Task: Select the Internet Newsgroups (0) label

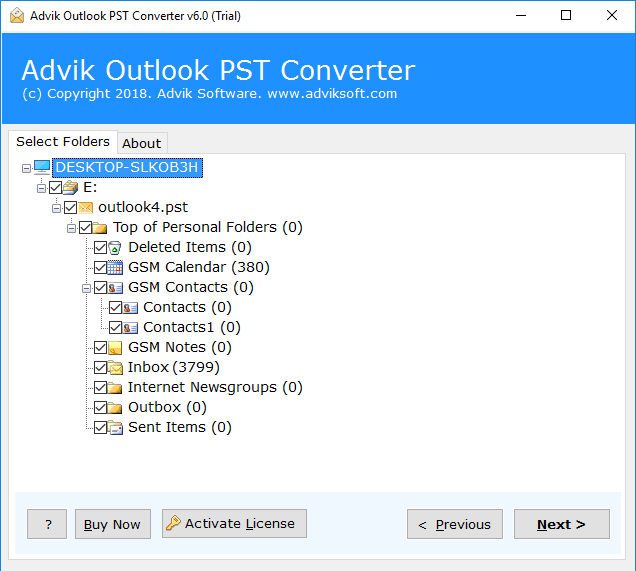Action: [x=215, y=387]
